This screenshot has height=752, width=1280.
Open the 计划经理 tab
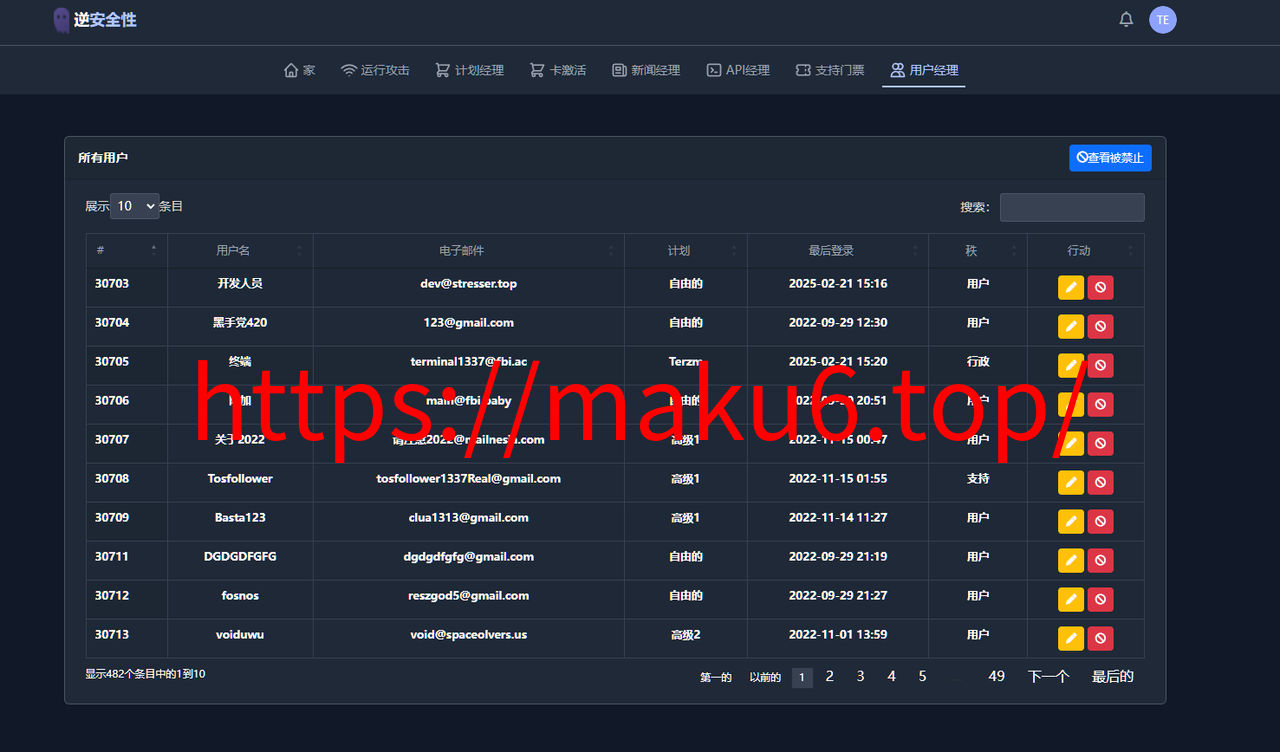469,70
